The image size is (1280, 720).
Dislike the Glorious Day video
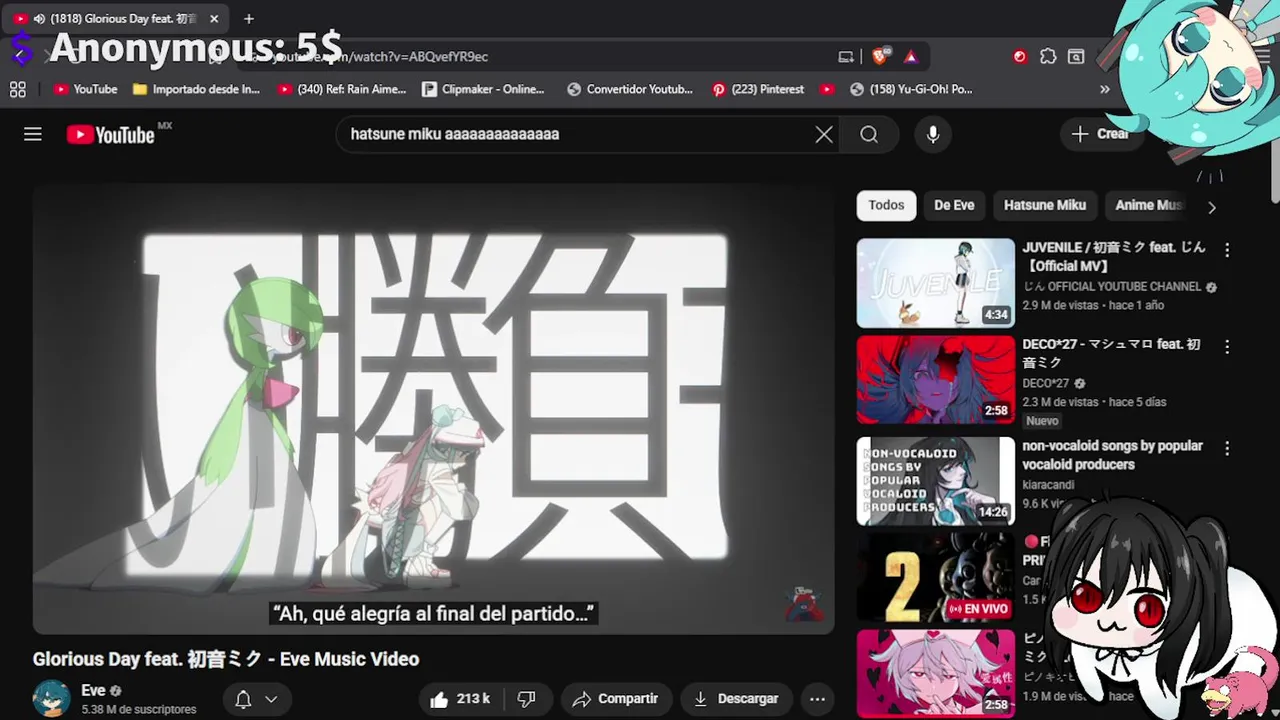(527, 699)
